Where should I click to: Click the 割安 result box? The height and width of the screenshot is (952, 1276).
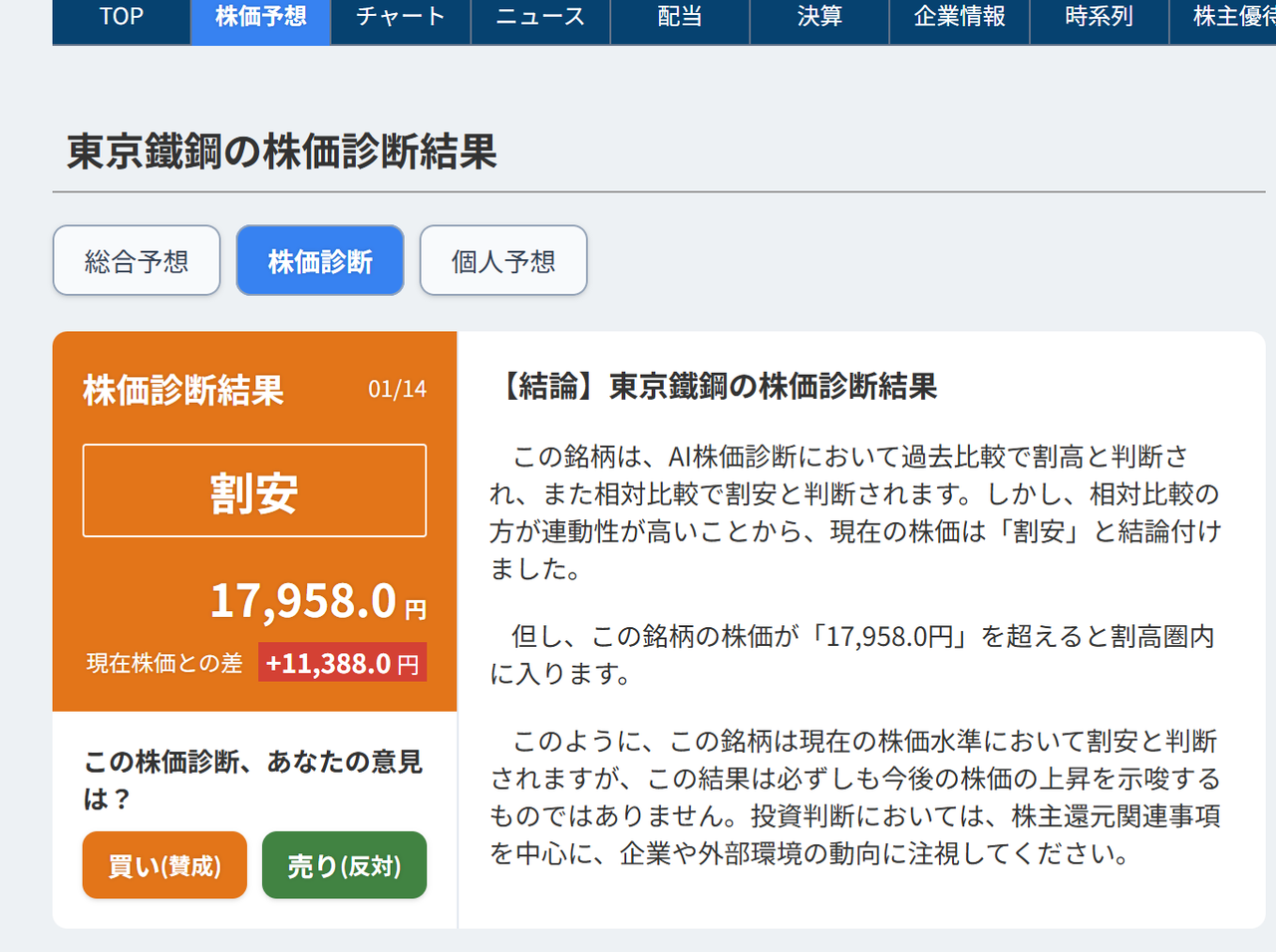254,489
